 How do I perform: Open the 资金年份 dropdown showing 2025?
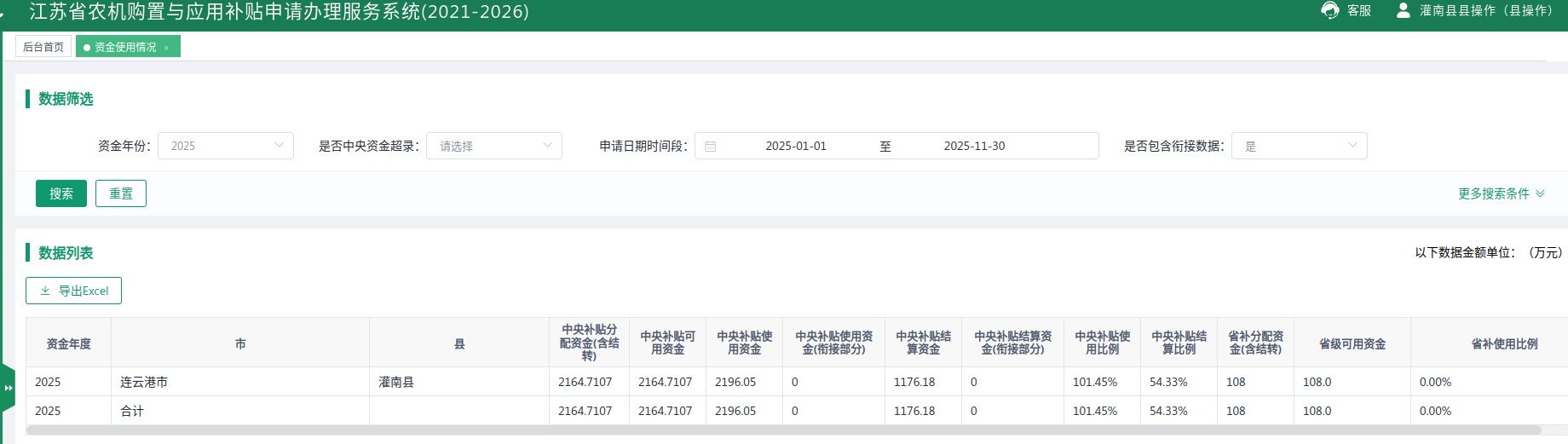226,146
